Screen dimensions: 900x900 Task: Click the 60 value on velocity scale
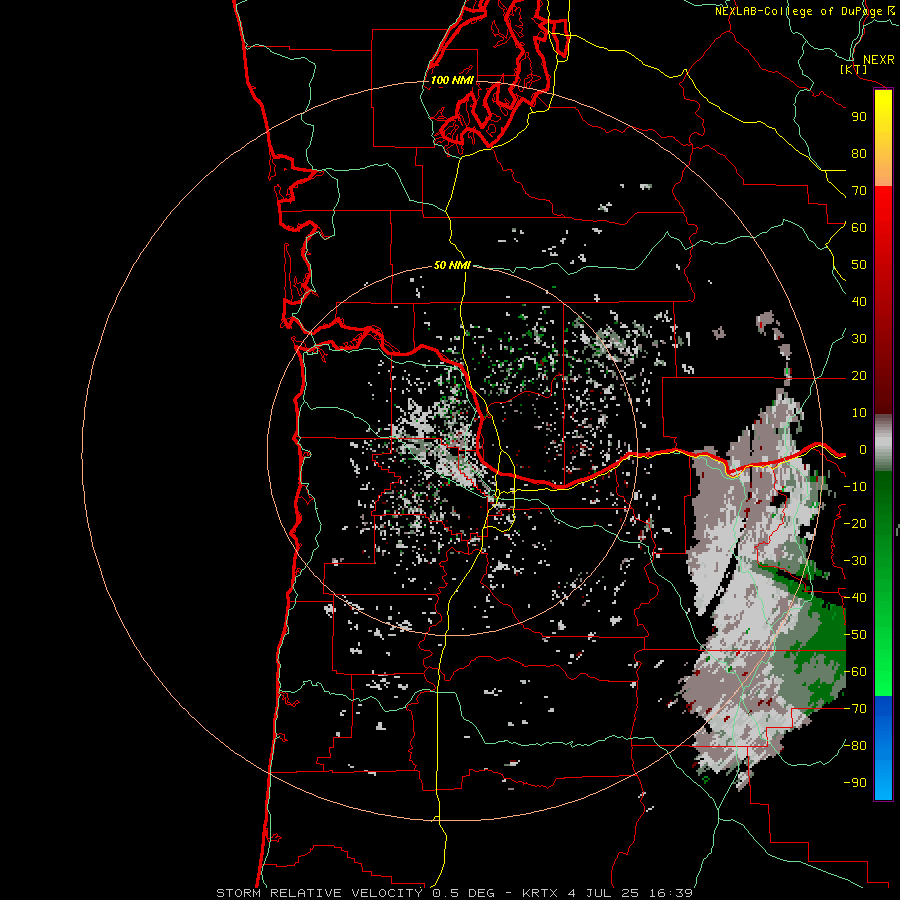click(859, 228)
